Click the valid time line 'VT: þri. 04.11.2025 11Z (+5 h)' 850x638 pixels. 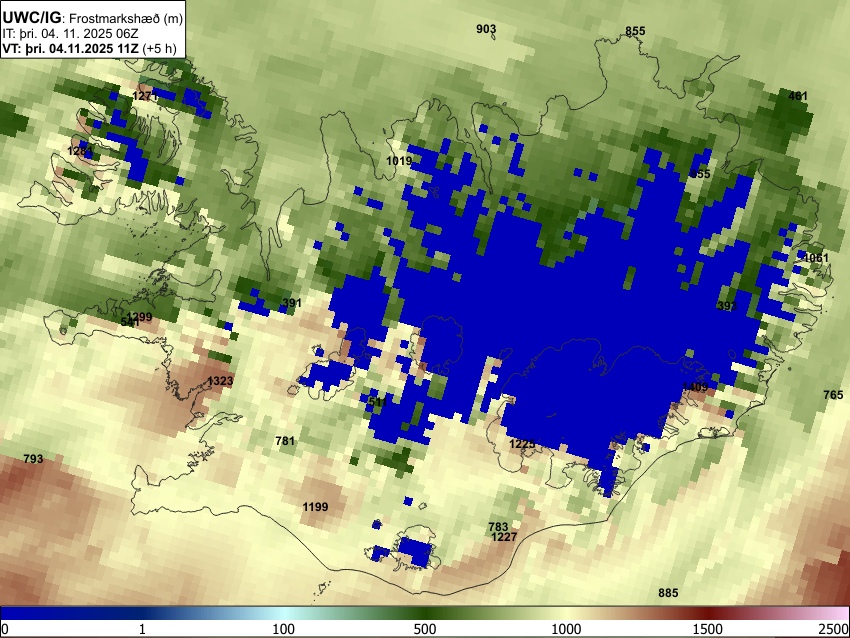coord(89,48)
